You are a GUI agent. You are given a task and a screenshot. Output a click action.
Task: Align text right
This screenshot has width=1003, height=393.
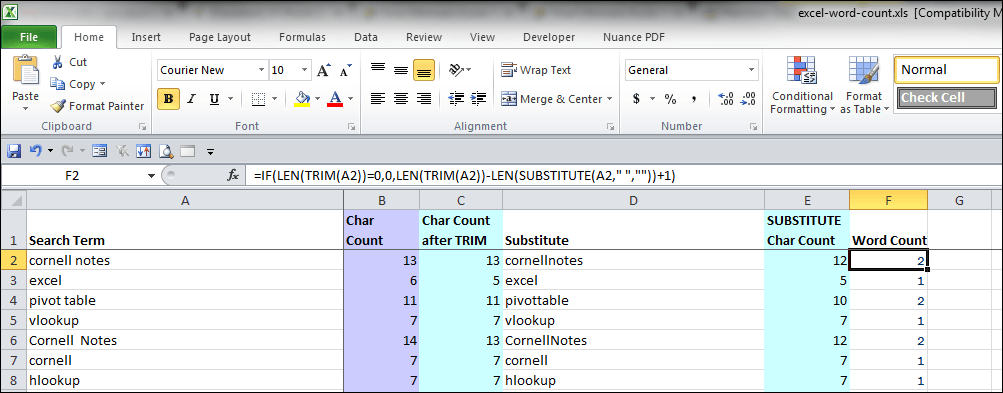coord(423,99)
